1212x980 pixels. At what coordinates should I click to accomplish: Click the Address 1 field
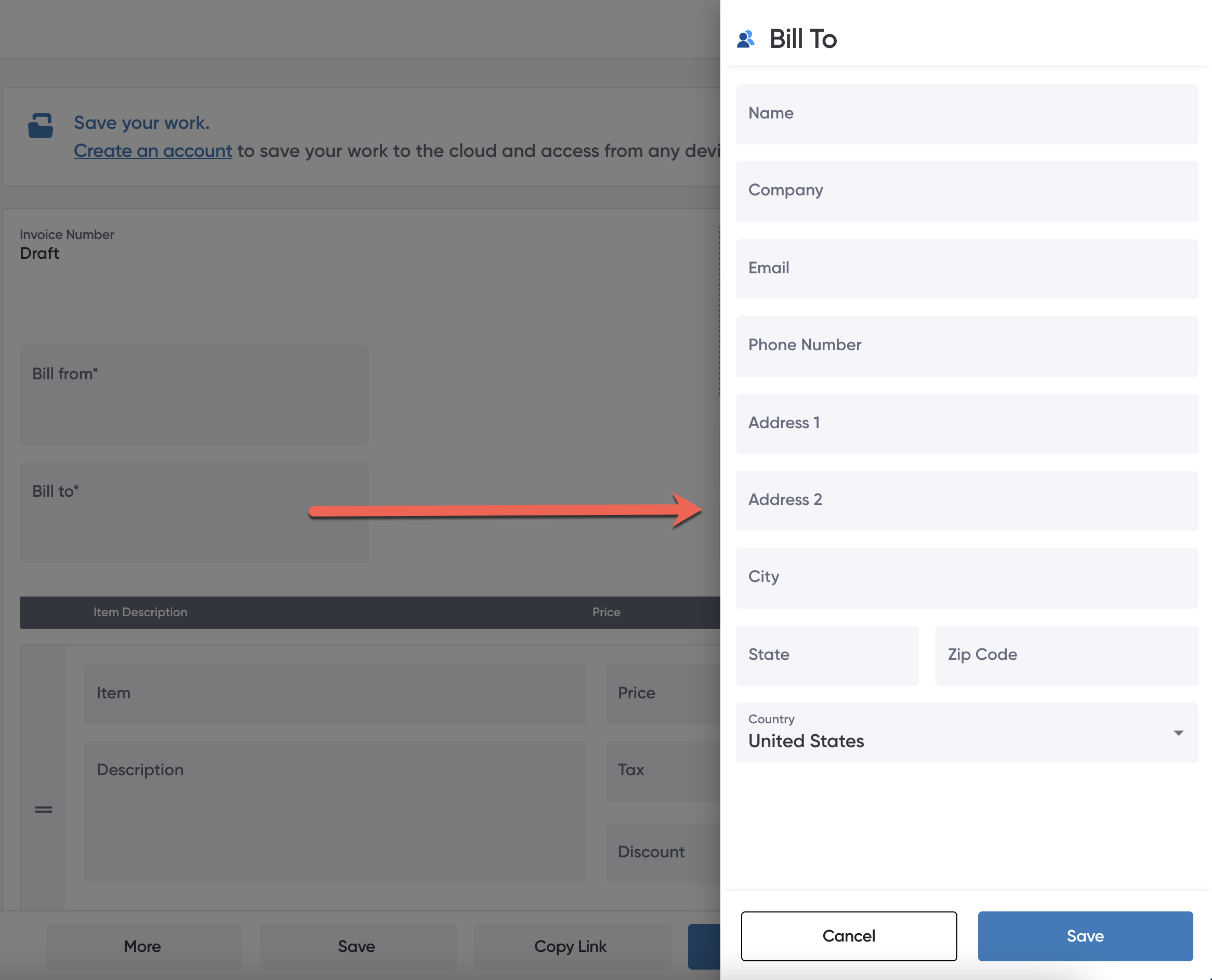[x=967, y=423]
